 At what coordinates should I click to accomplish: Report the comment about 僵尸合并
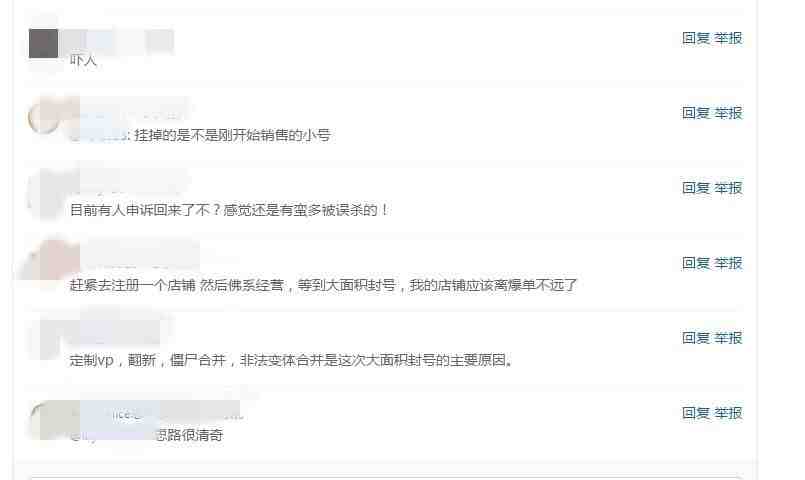(x=728, y=338)
